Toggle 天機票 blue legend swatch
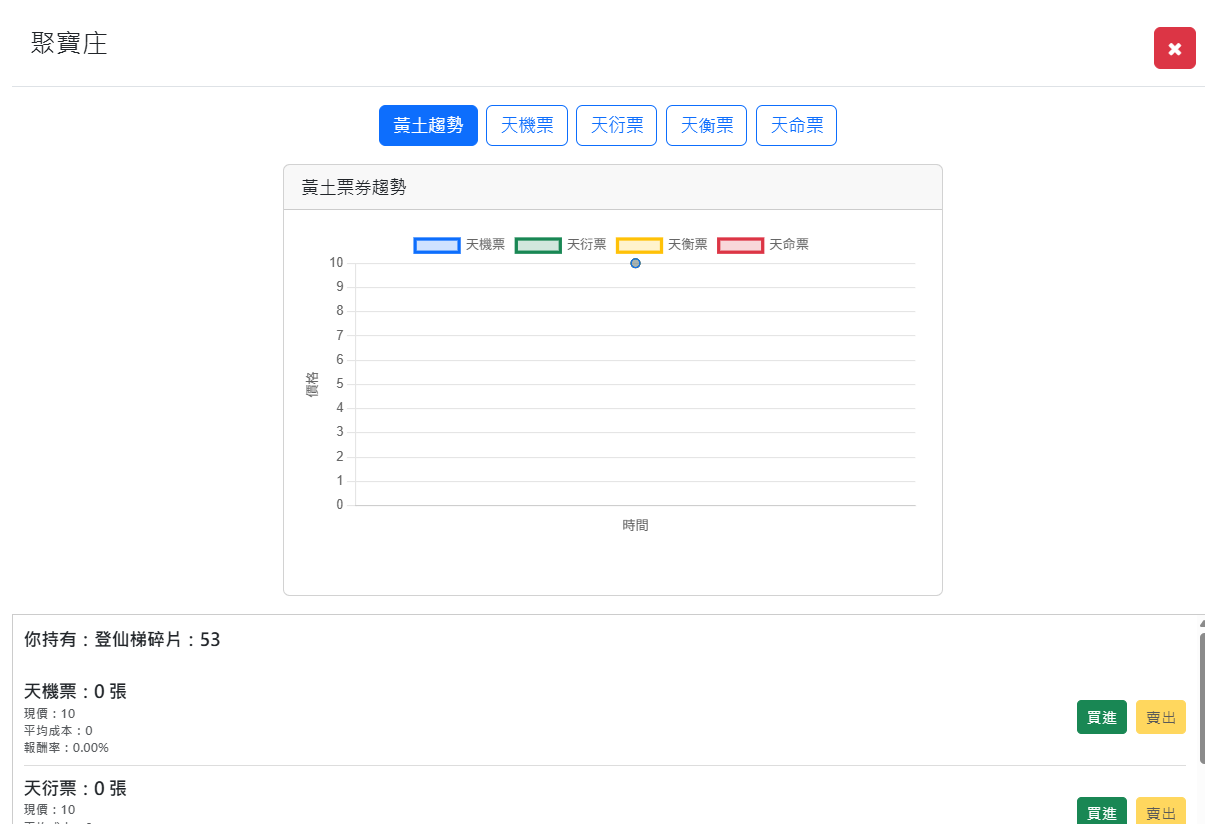The width and height of the screenshot is (1205, 824). [437, 245]
